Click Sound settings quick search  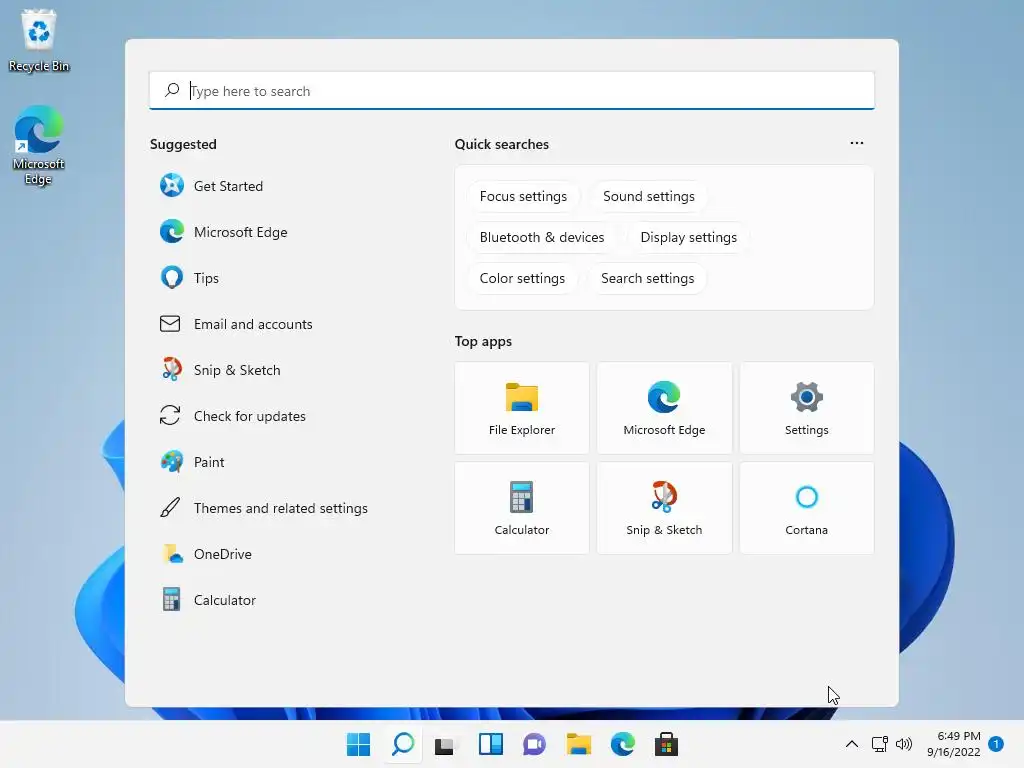[648, 197]
